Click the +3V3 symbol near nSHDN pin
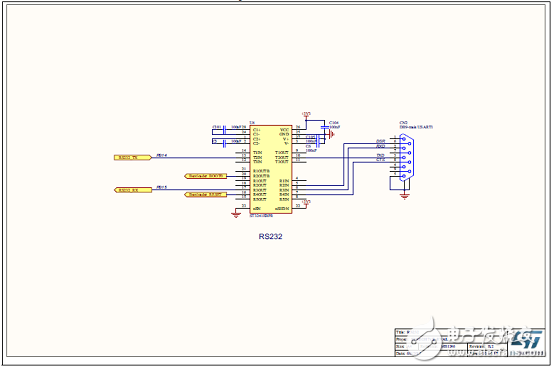The height and width of the screenshot is (369, 554). coord(306,202)
